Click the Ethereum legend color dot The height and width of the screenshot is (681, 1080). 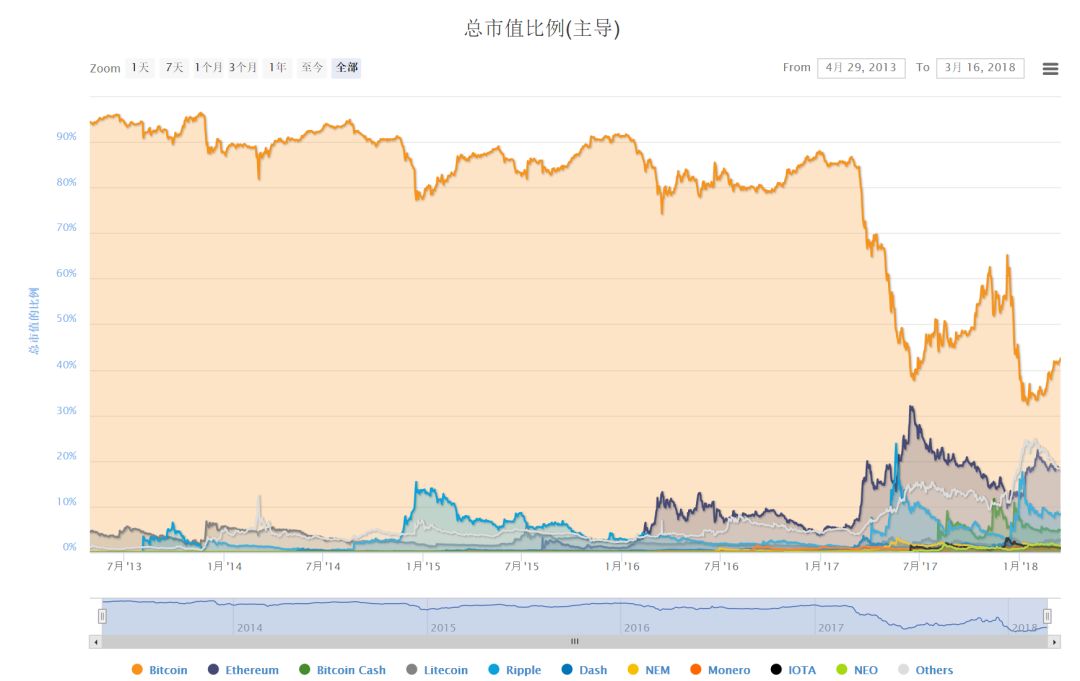(212, 670)
